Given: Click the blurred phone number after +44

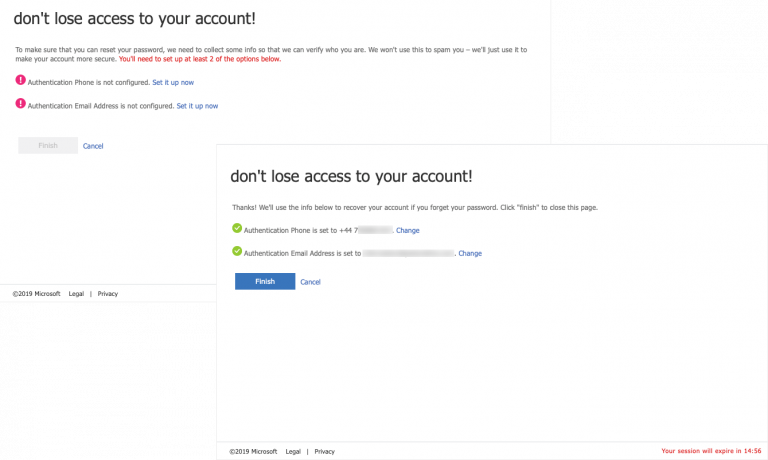Looking at the screenshot, I should click(x=375, y=230).
